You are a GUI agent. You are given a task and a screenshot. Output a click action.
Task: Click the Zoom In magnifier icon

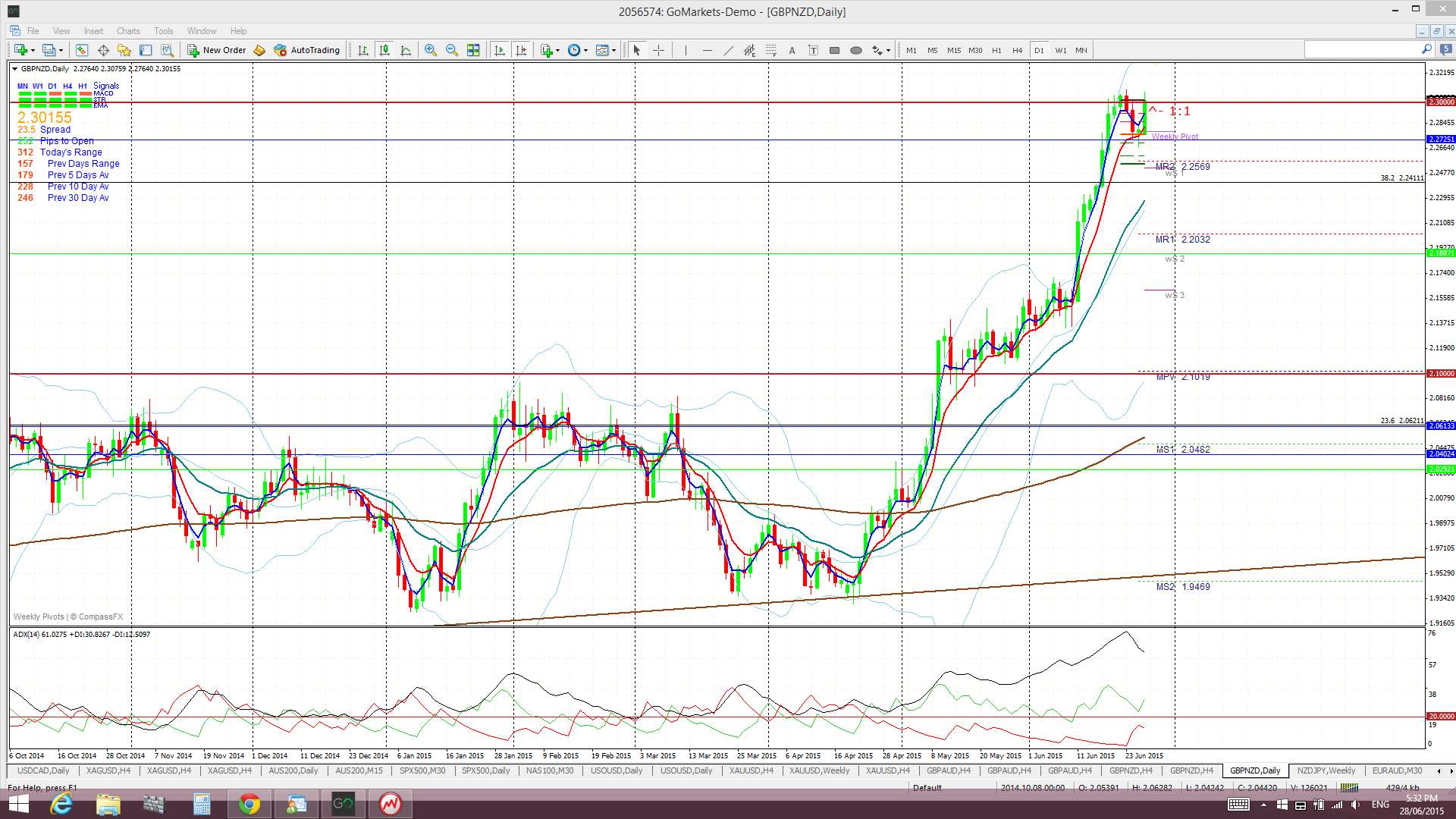(x=430, y=50)
